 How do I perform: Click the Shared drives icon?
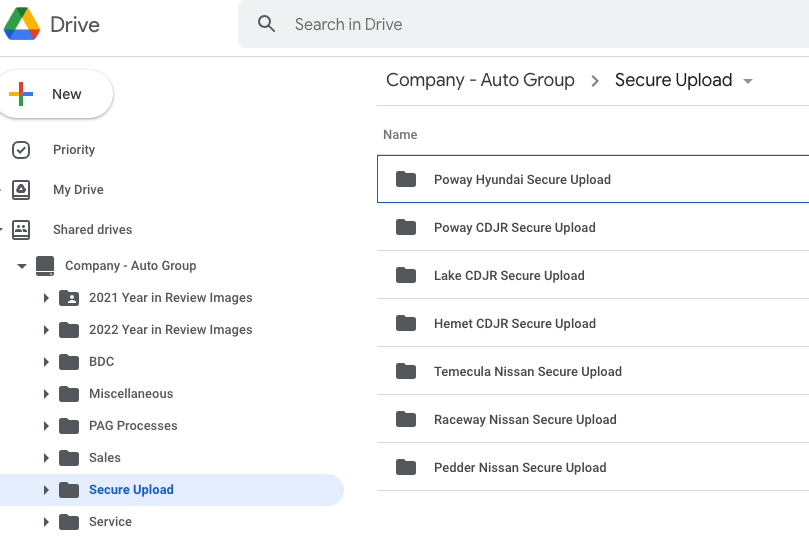click(21, 230)
